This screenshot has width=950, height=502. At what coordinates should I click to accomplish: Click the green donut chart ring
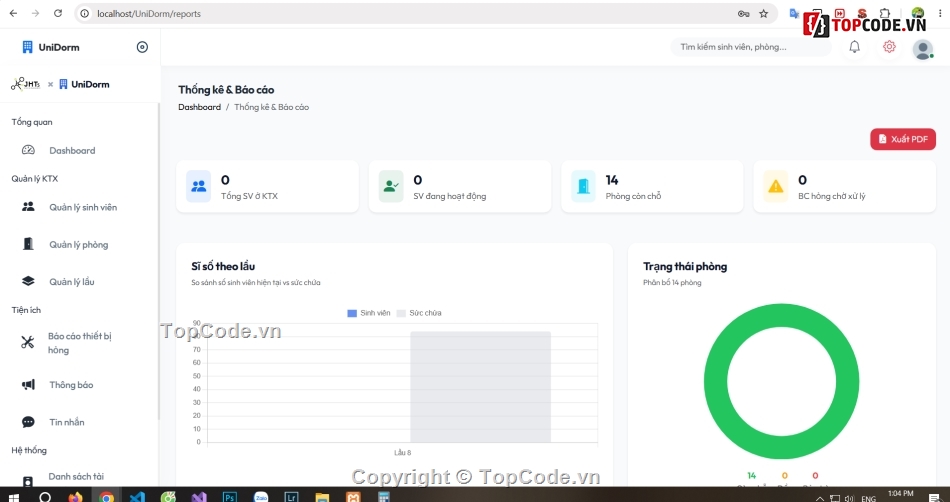(782, 316)
